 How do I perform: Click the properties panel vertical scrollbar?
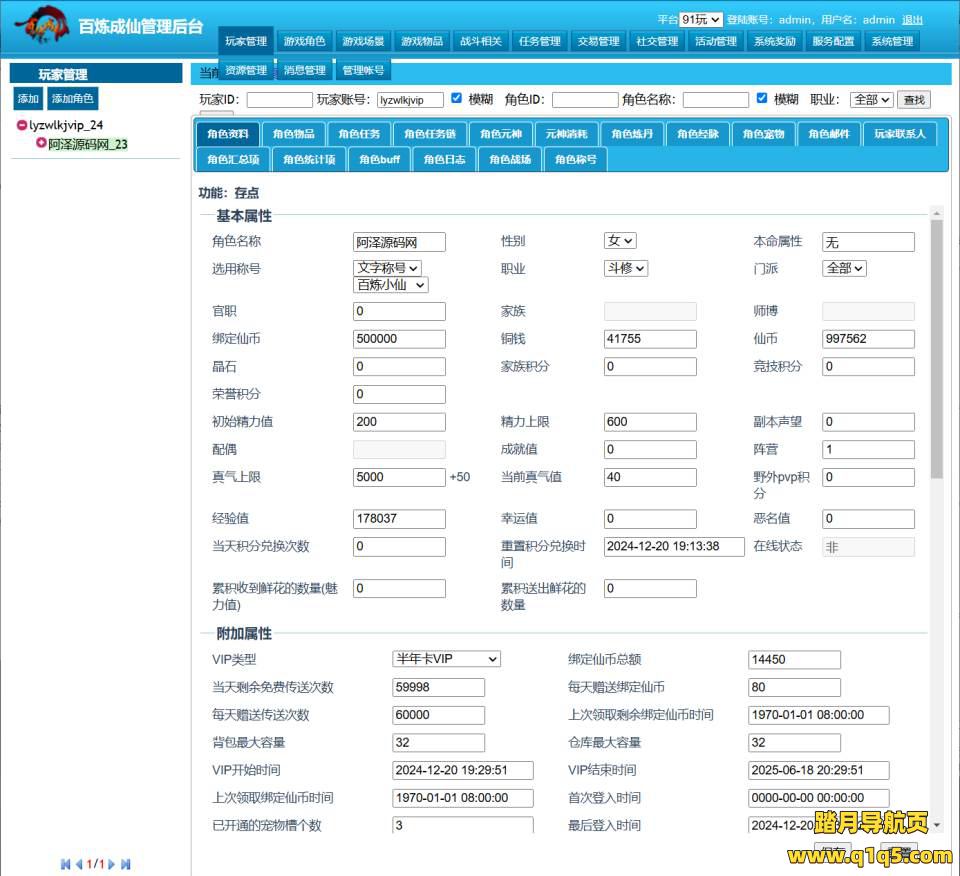pyautogui.click(x=936, y=350)
